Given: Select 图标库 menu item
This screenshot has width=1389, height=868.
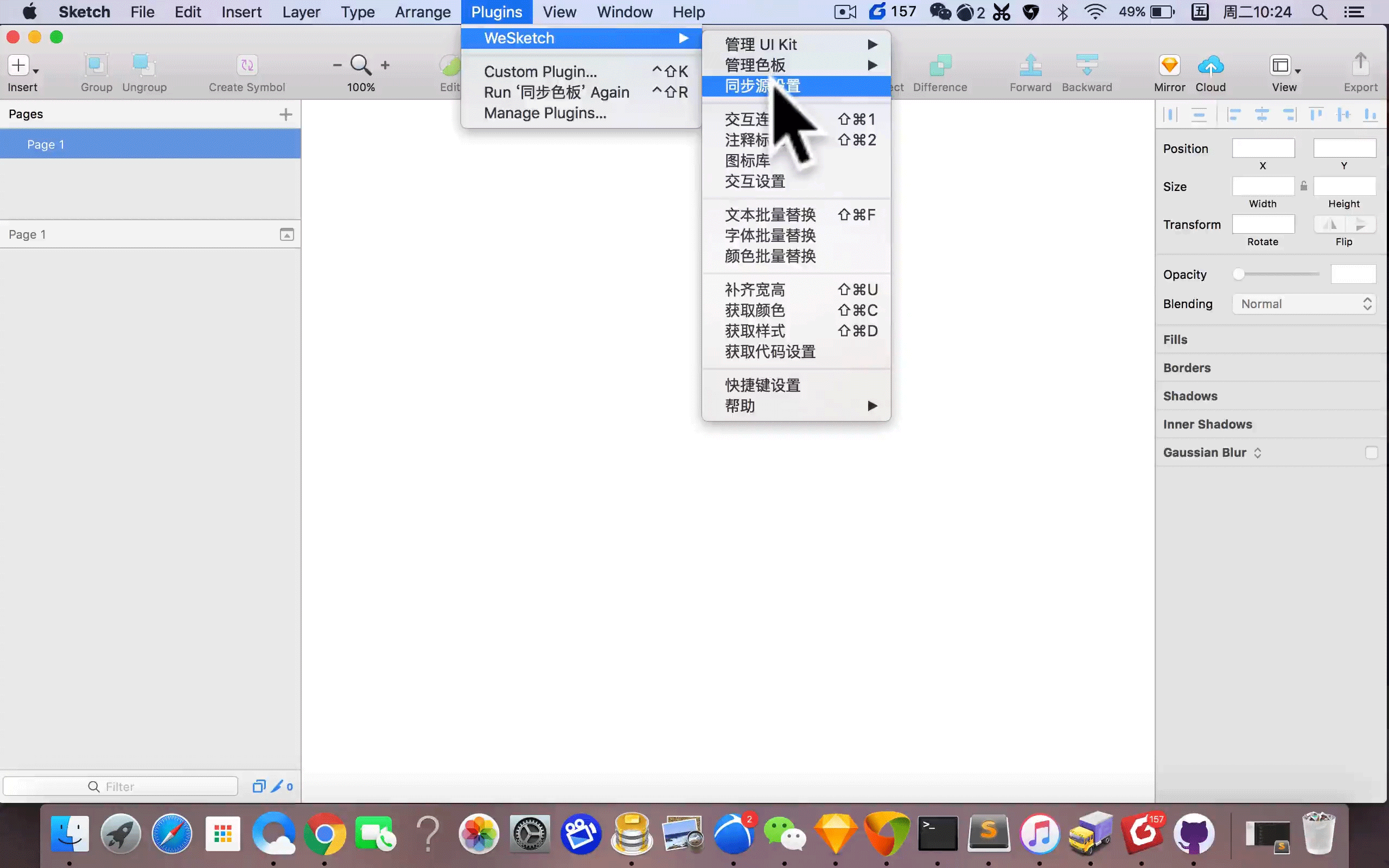Looking at the screenshot, I should 747,161.
